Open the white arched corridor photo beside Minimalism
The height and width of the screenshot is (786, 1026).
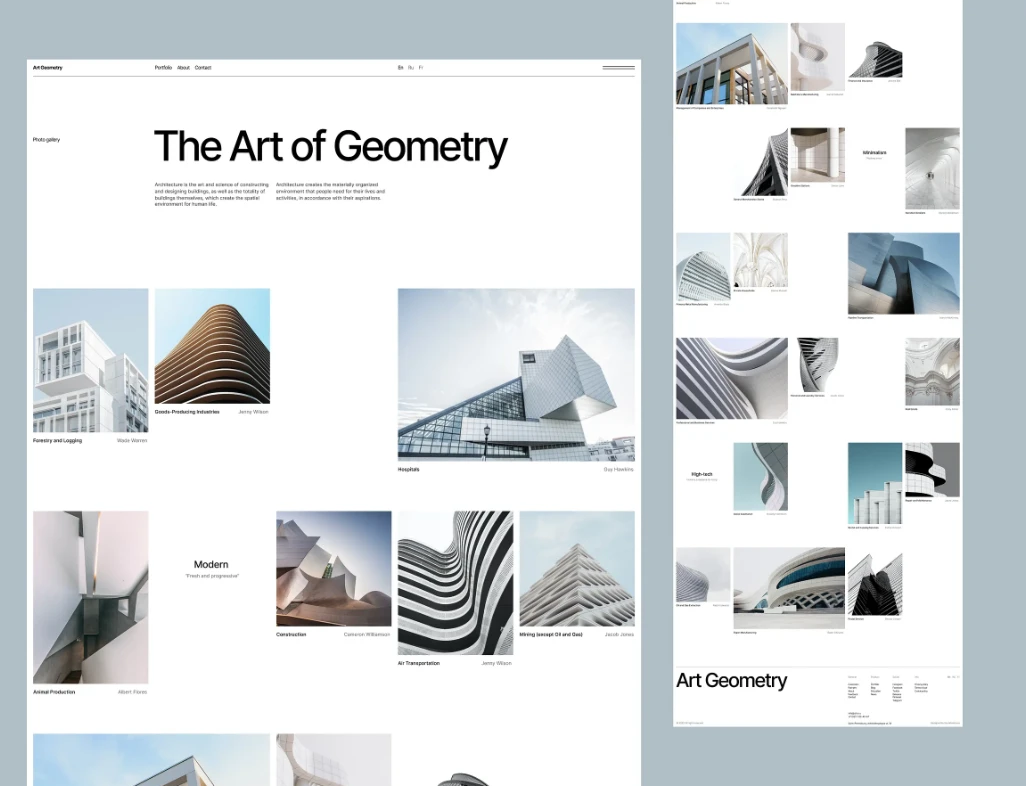pyautogui.click(x=932, y=168)
